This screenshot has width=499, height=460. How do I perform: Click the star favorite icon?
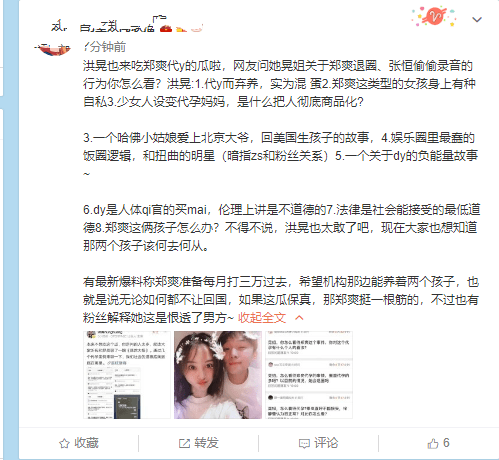click(64, 443)
